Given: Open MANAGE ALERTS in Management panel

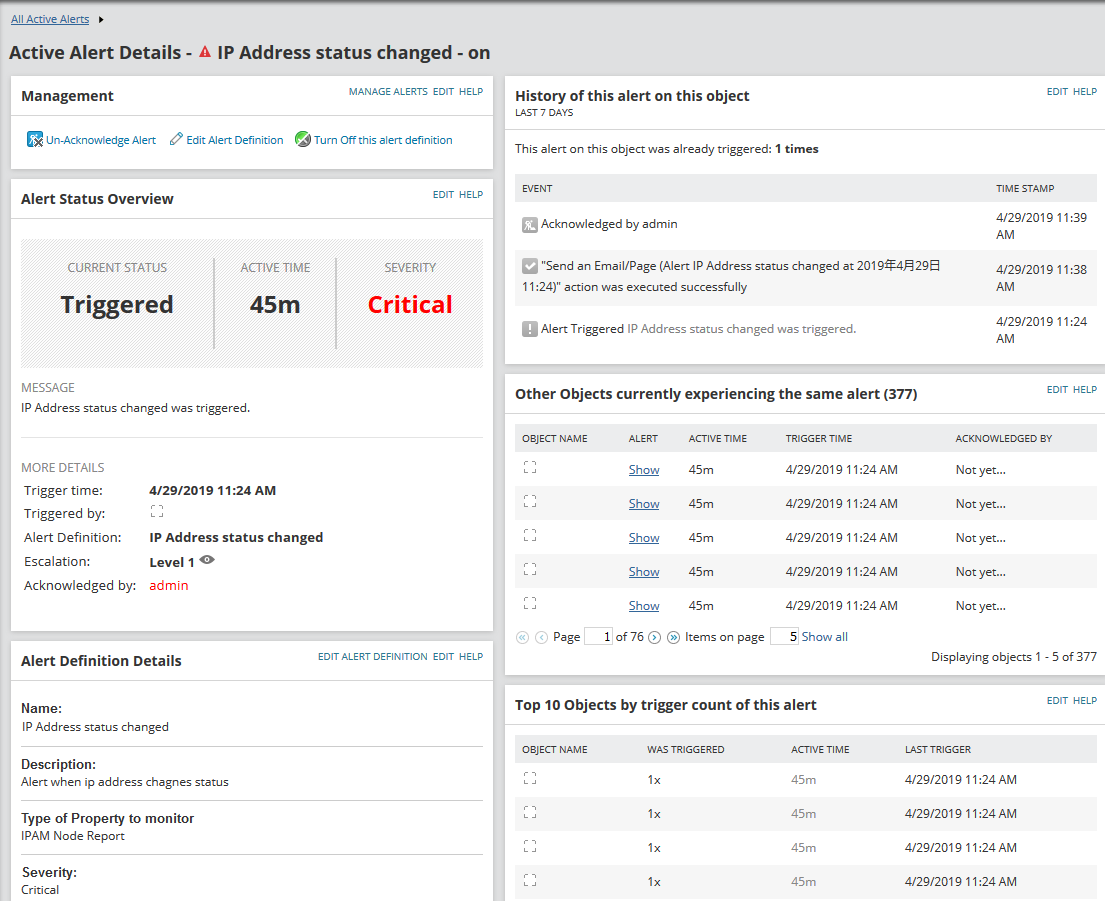Looking at the screenshot, I should 388,92.
